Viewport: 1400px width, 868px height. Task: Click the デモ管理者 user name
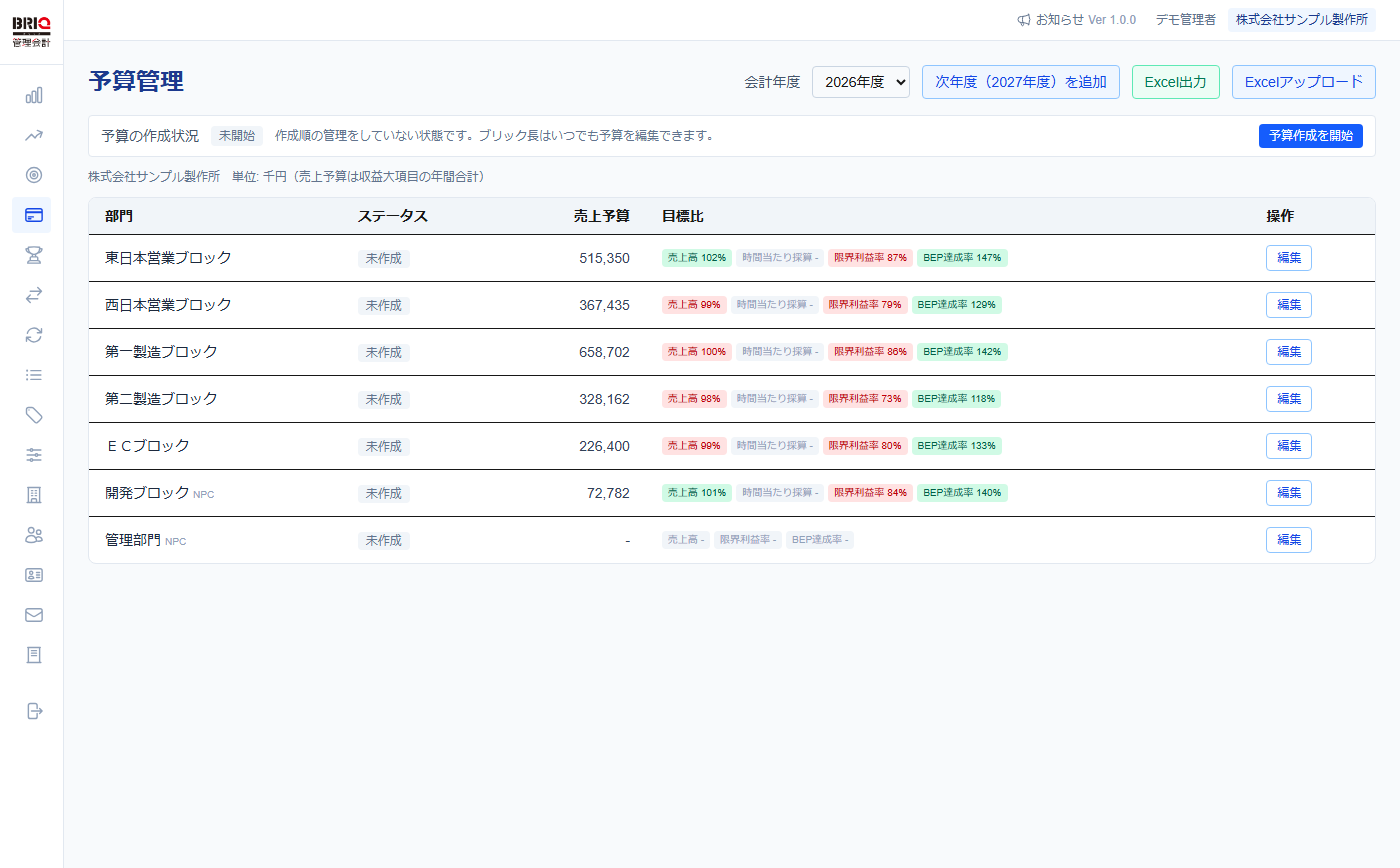pos(1186,20)
